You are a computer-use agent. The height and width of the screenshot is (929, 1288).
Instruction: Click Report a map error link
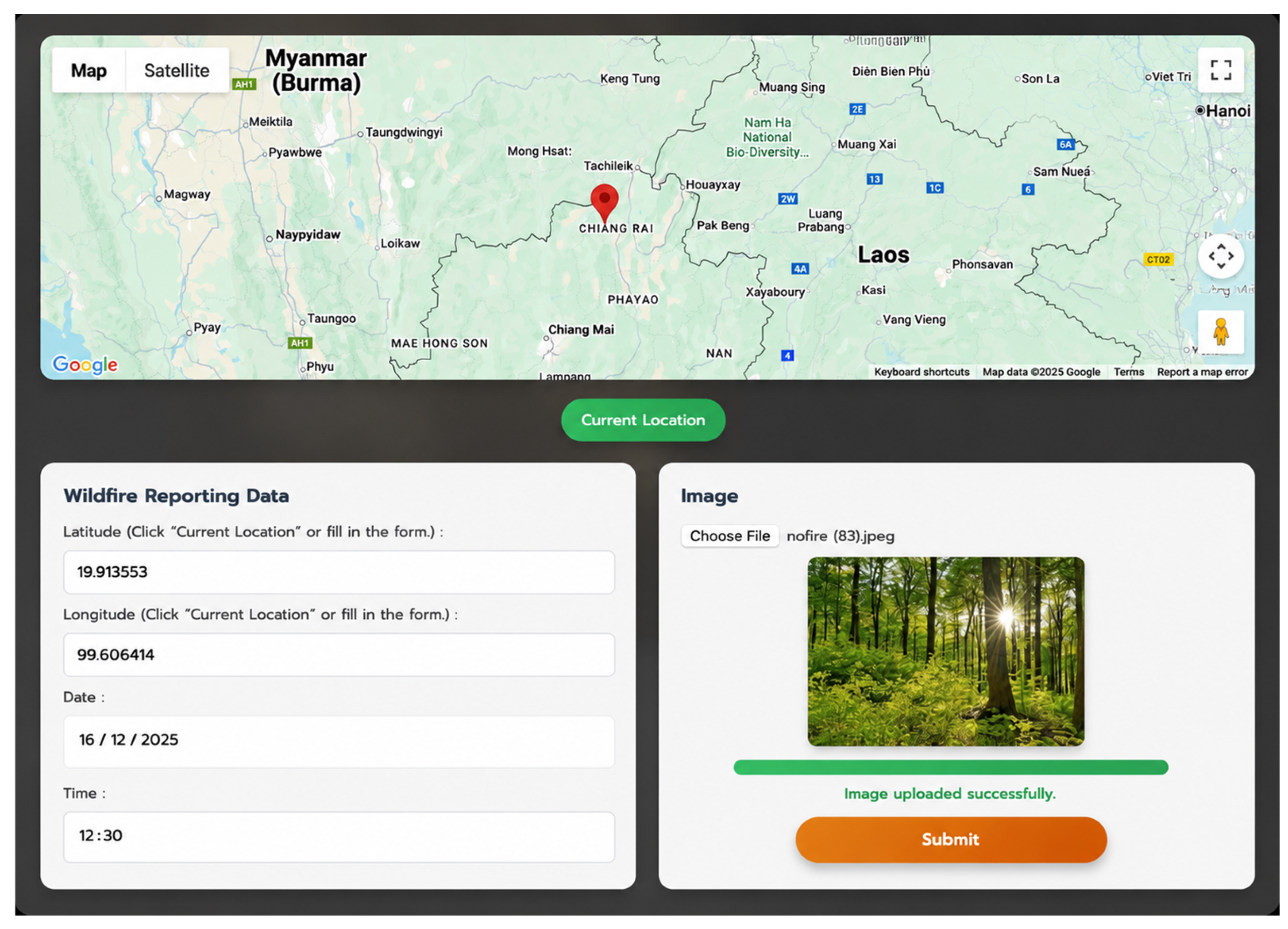(1202, 372)
